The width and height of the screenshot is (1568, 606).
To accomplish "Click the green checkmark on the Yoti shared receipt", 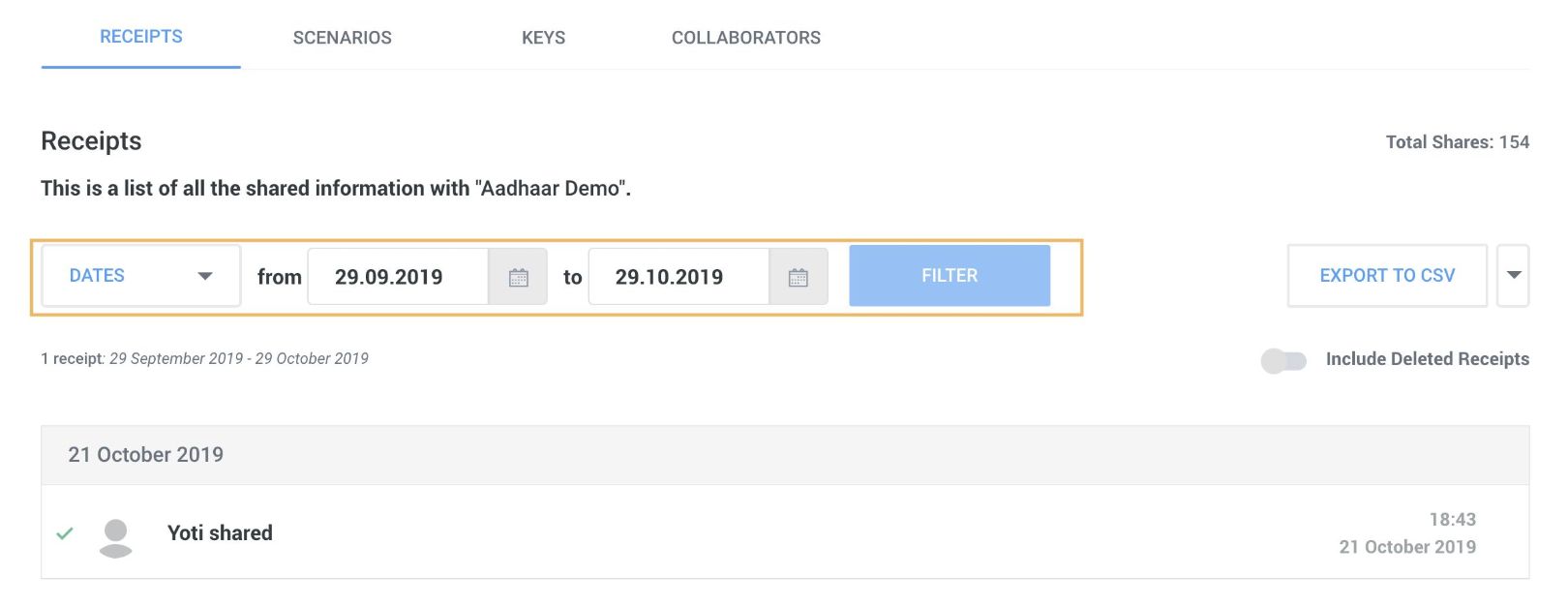I will (x=65, y=533).
